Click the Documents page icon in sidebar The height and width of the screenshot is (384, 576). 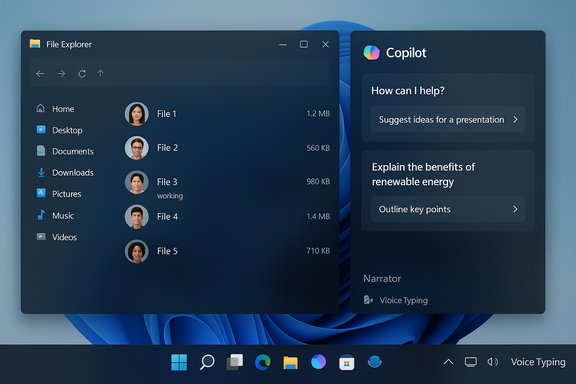click(41, 150)
